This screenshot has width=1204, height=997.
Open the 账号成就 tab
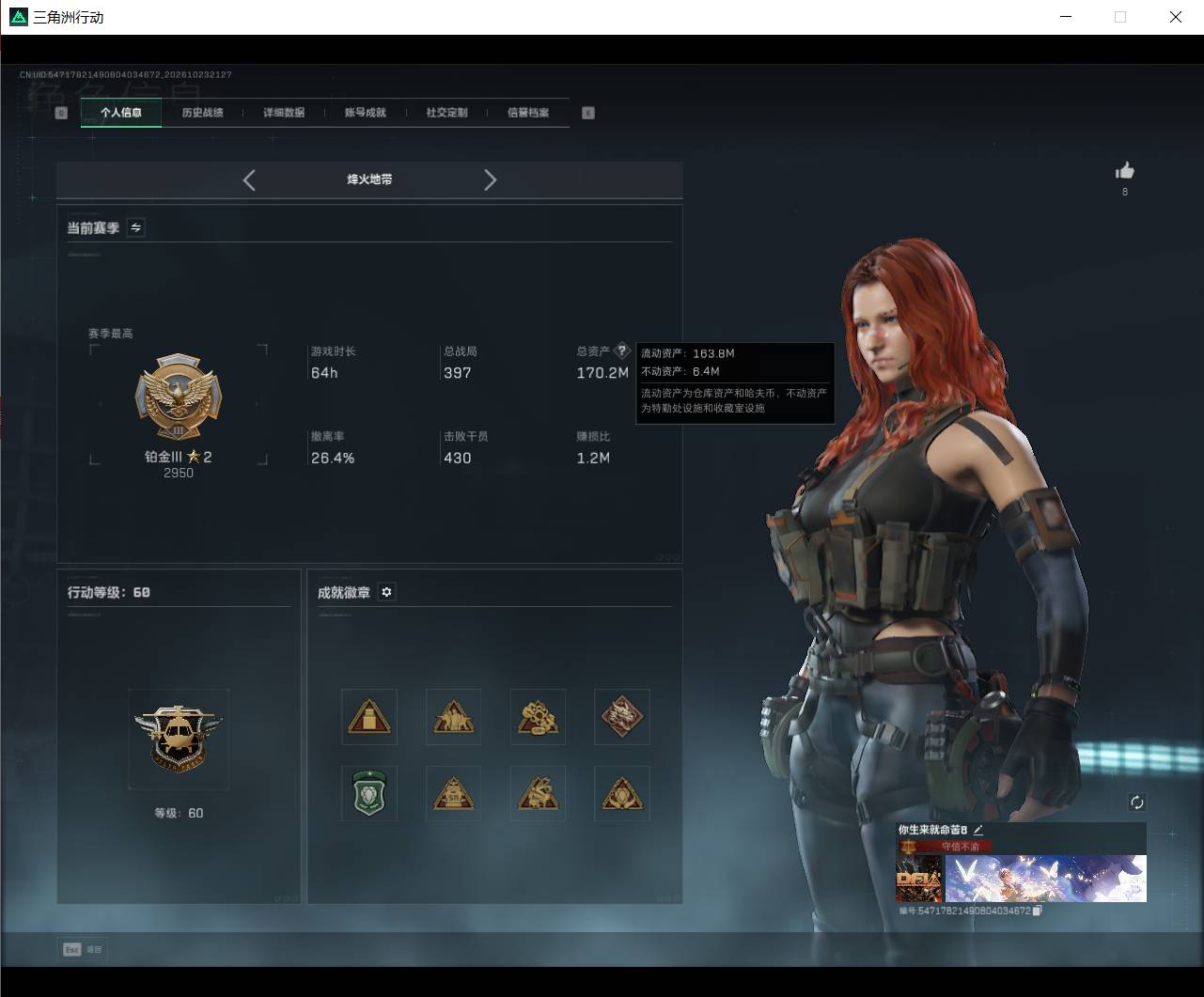click(366, 113)
